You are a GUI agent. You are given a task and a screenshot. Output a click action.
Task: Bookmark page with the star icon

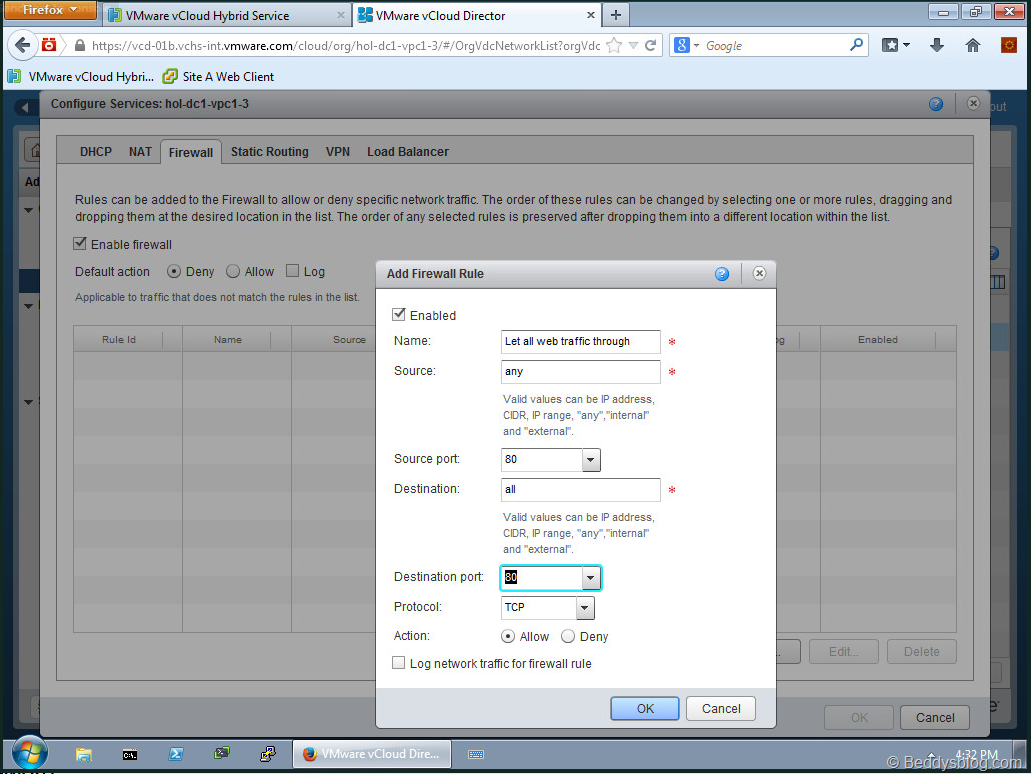click(613, 45)
